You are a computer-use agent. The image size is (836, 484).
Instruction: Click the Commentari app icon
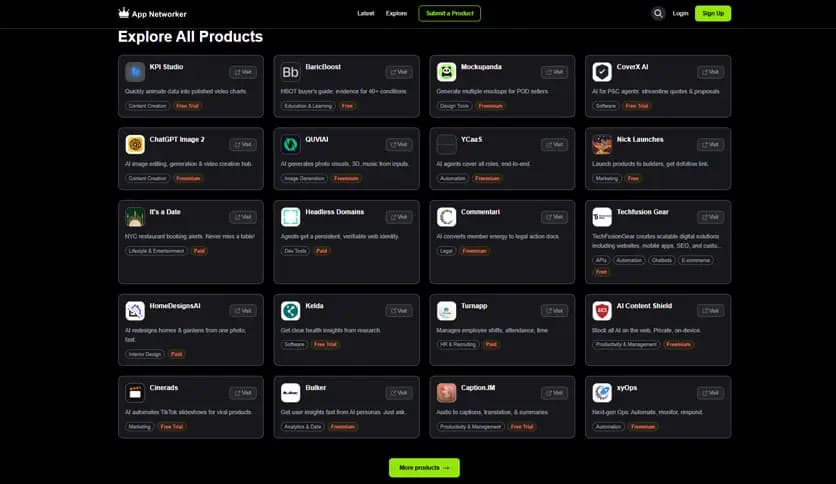[446, 216]
